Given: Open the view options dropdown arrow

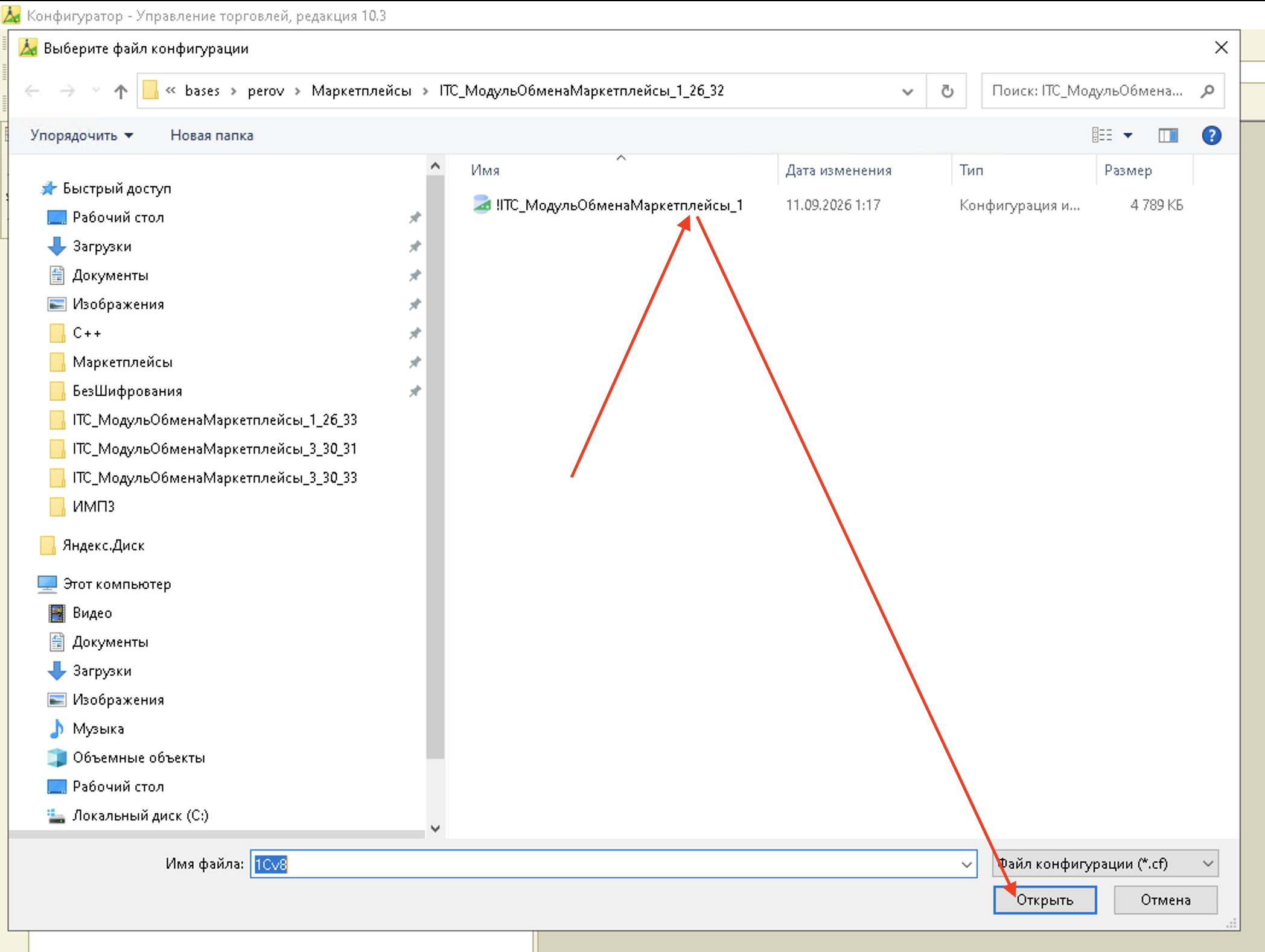Looking at the screenshot, I should pos(1127,135).
